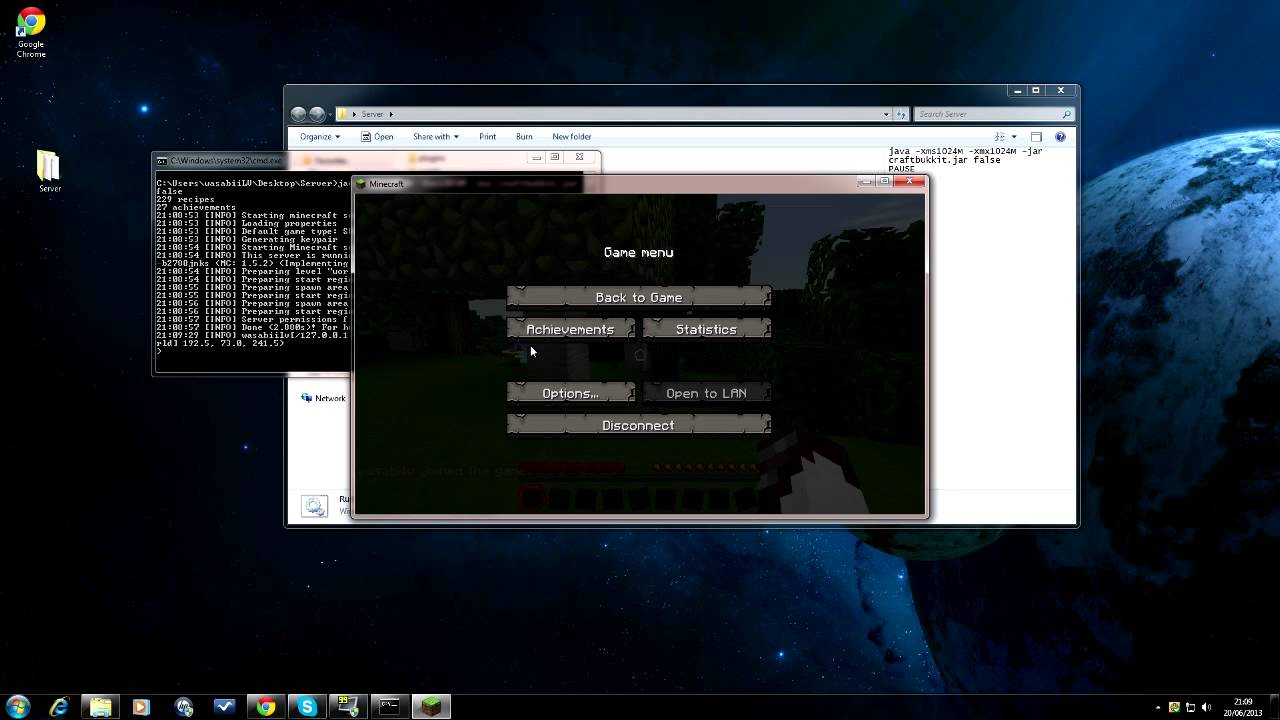Image resolution: width=1280 pixels, height=720 pixels.
Task: Disconnect from the Minecraft server
Action: (639, 425)
